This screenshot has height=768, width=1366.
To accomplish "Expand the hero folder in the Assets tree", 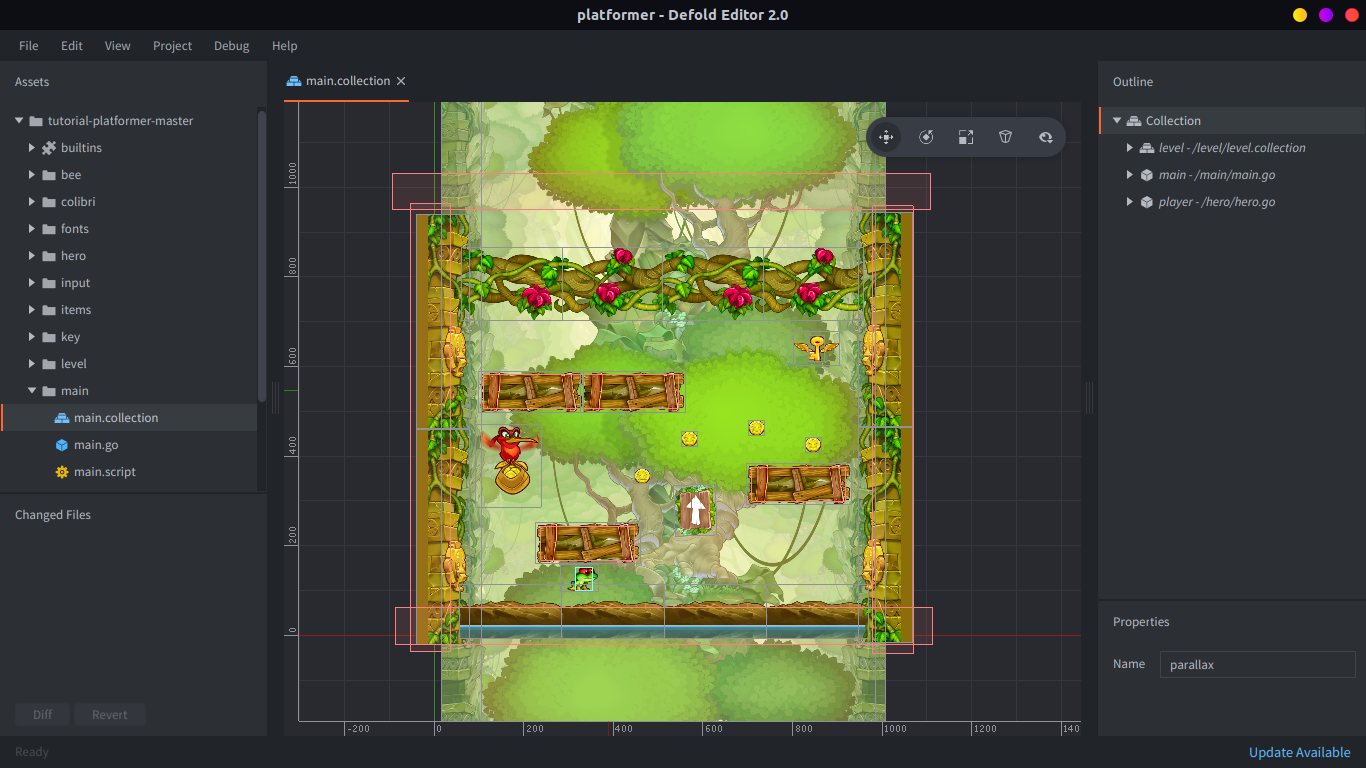I will pyautogui.click(x=30, y=255).
